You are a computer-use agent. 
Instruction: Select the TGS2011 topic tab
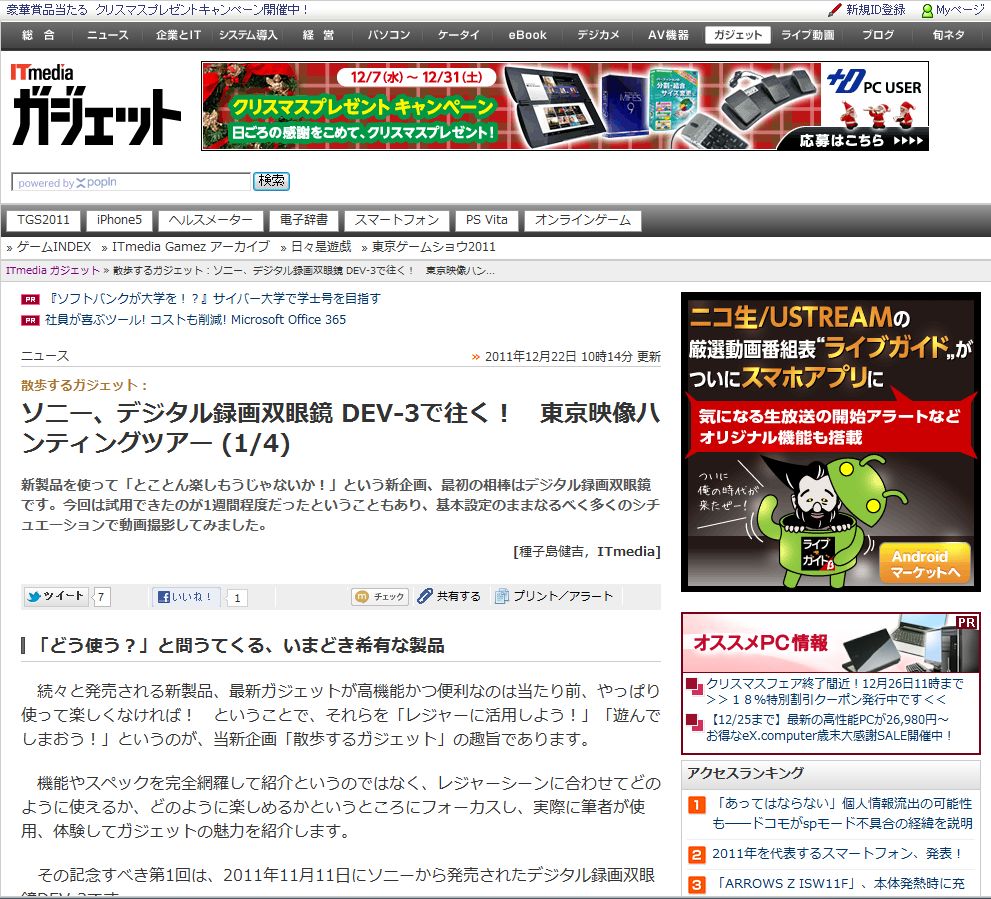(43, 220)
